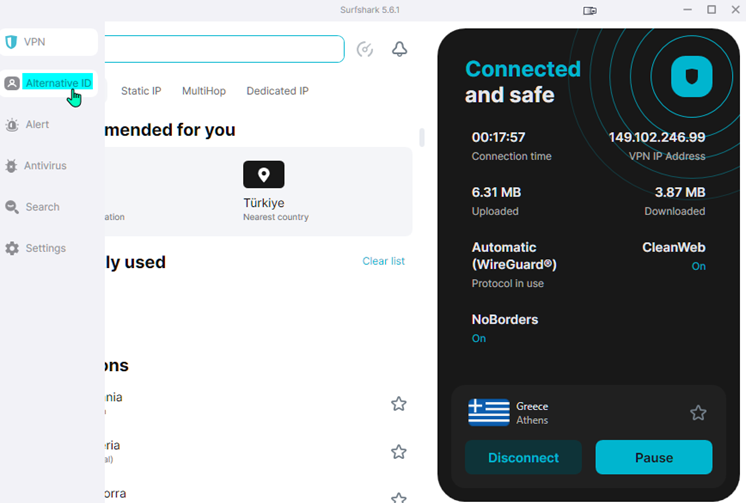This screenshot has height=503, width=746.
Task: Maximize the Surfshark window
Action: pyautogui.click(x=711, y=10)
